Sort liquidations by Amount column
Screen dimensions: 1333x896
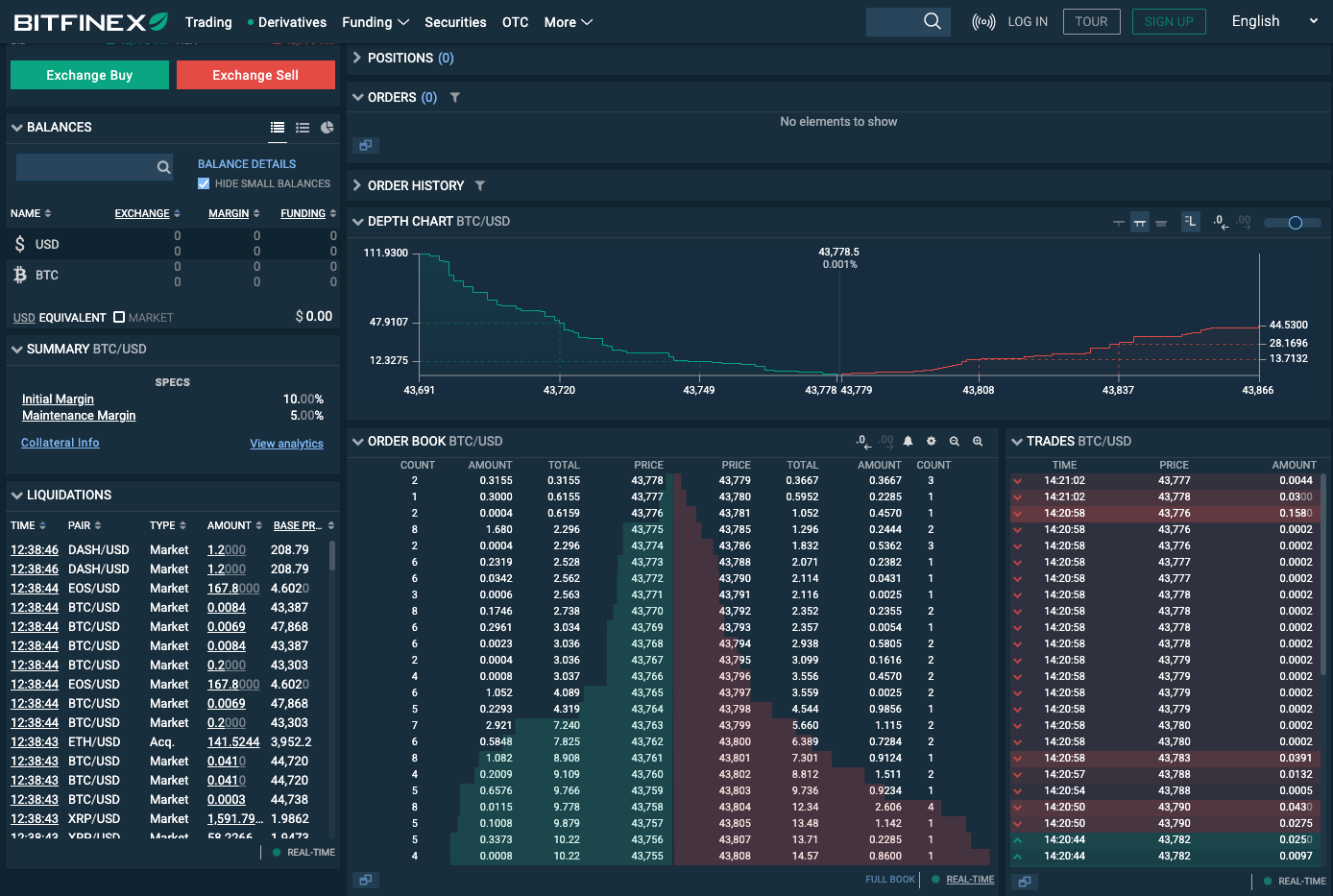(x=235, y=525)
